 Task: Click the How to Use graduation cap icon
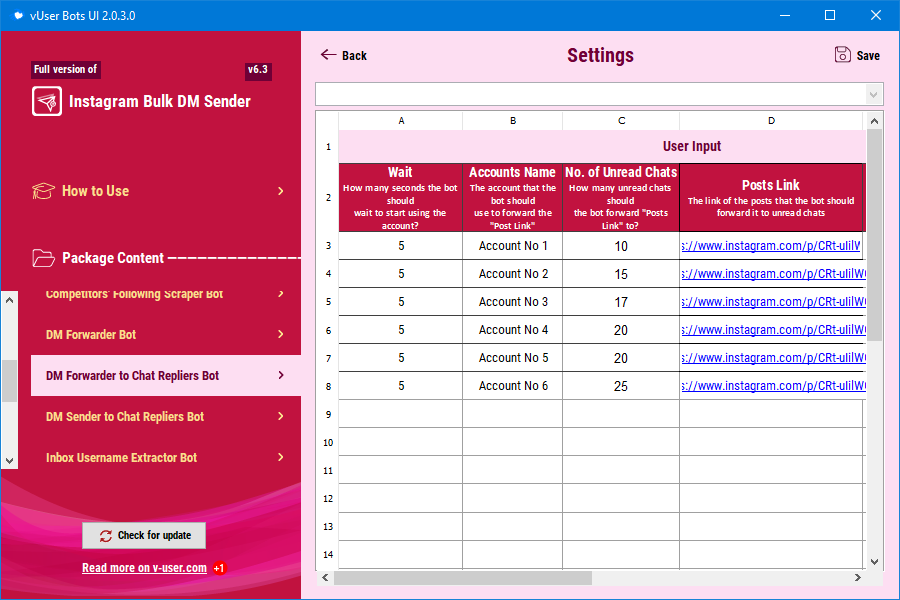point(44,191)
